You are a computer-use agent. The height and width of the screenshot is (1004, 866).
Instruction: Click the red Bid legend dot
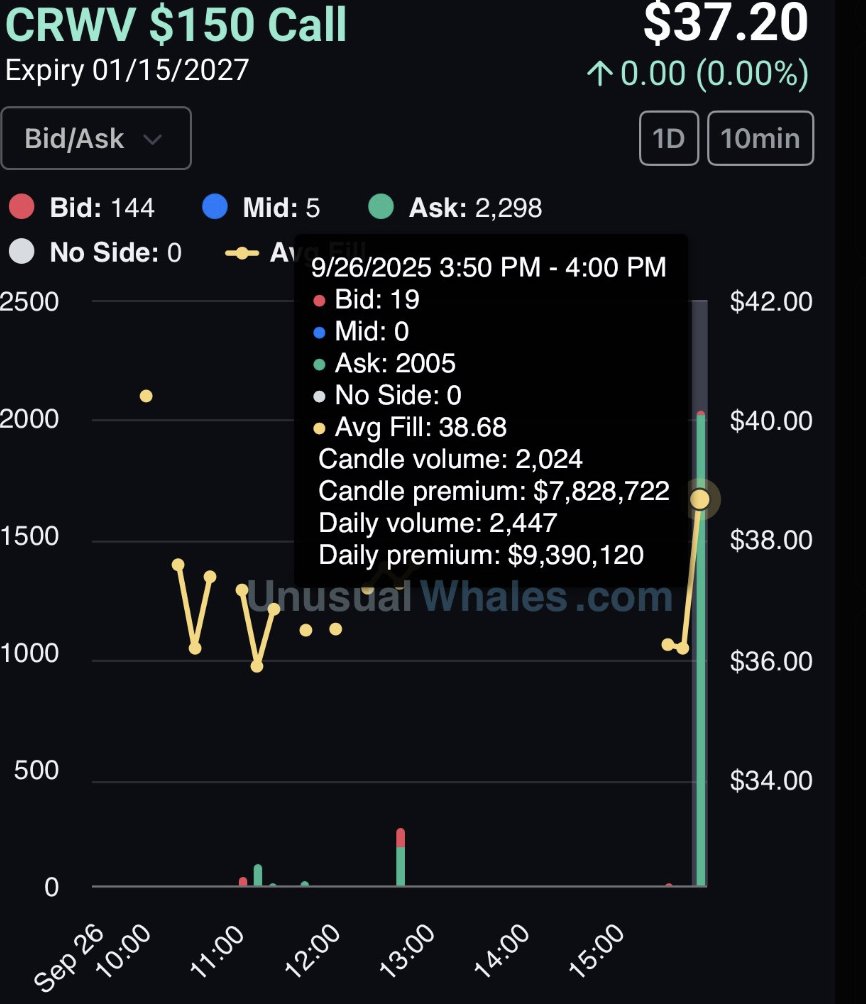[x=22, y=208]
